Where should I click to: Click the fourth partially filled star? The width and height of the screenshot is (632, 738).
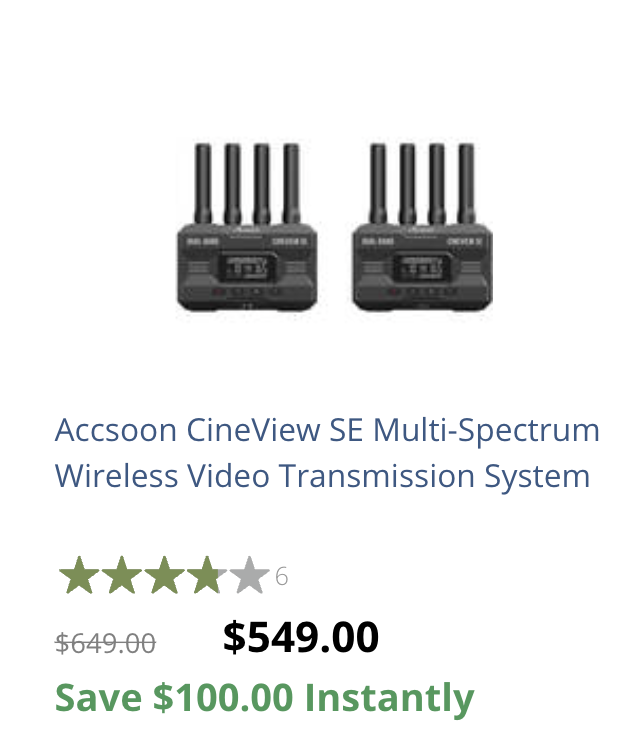click(x=206, y=576)
